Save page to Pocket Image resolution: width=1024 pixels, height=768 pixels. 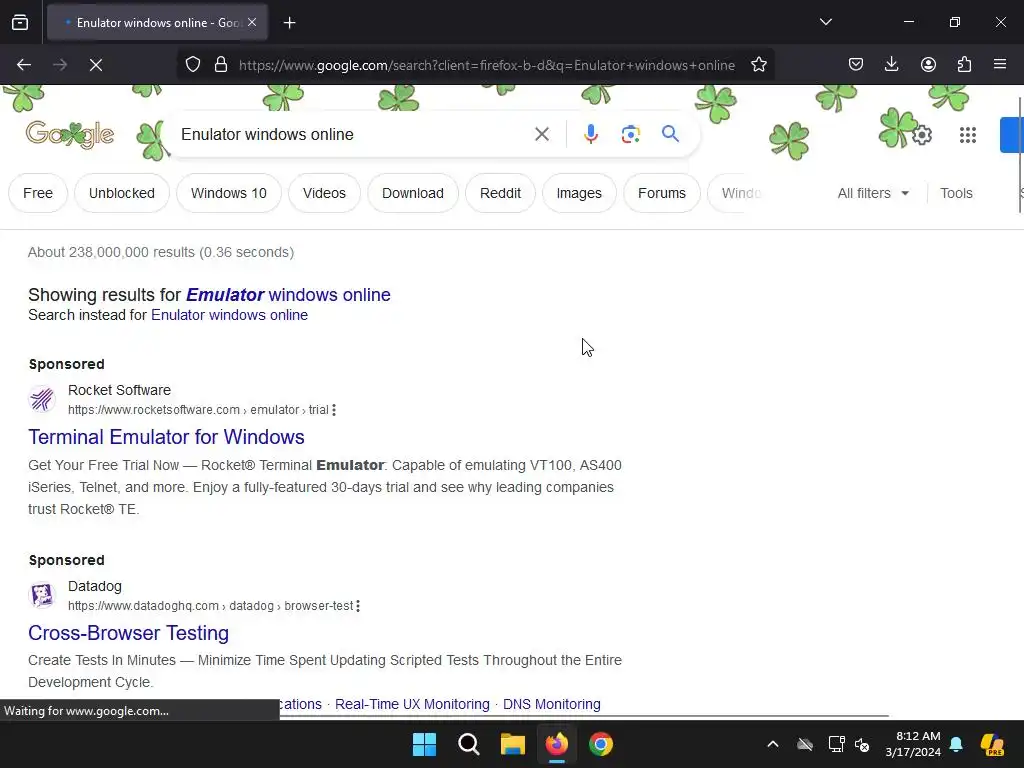coord(856,64)
